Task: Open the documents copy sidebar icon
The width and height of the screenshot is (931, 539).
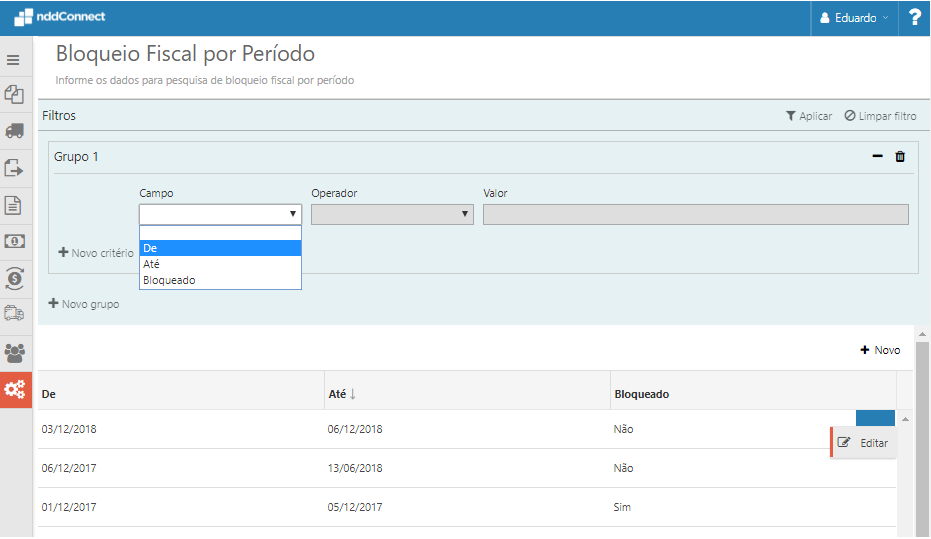Action: click(x=14, y=95)
